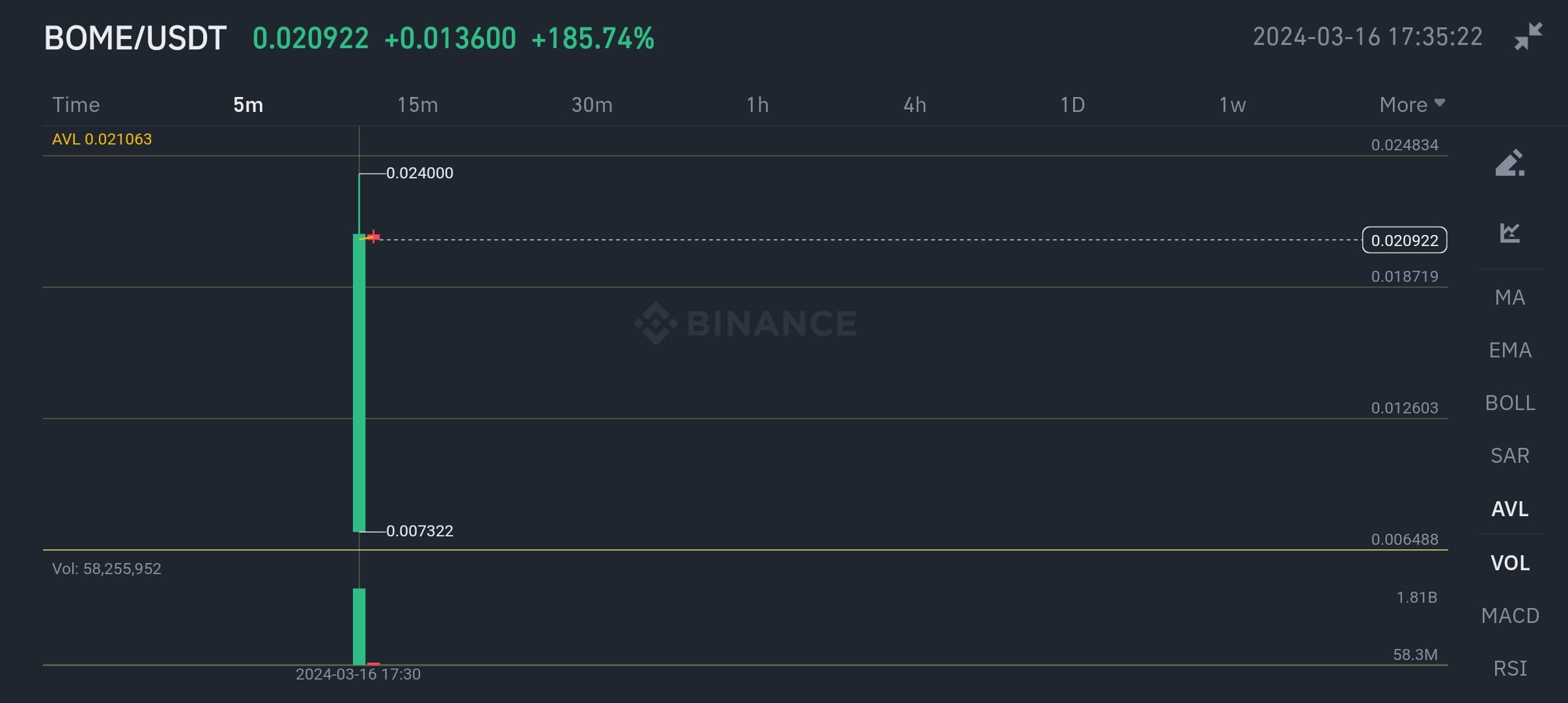Select the 1D timeframe tab
This screenshot has width=1568, height=703.
click(x=1072, y=104)
